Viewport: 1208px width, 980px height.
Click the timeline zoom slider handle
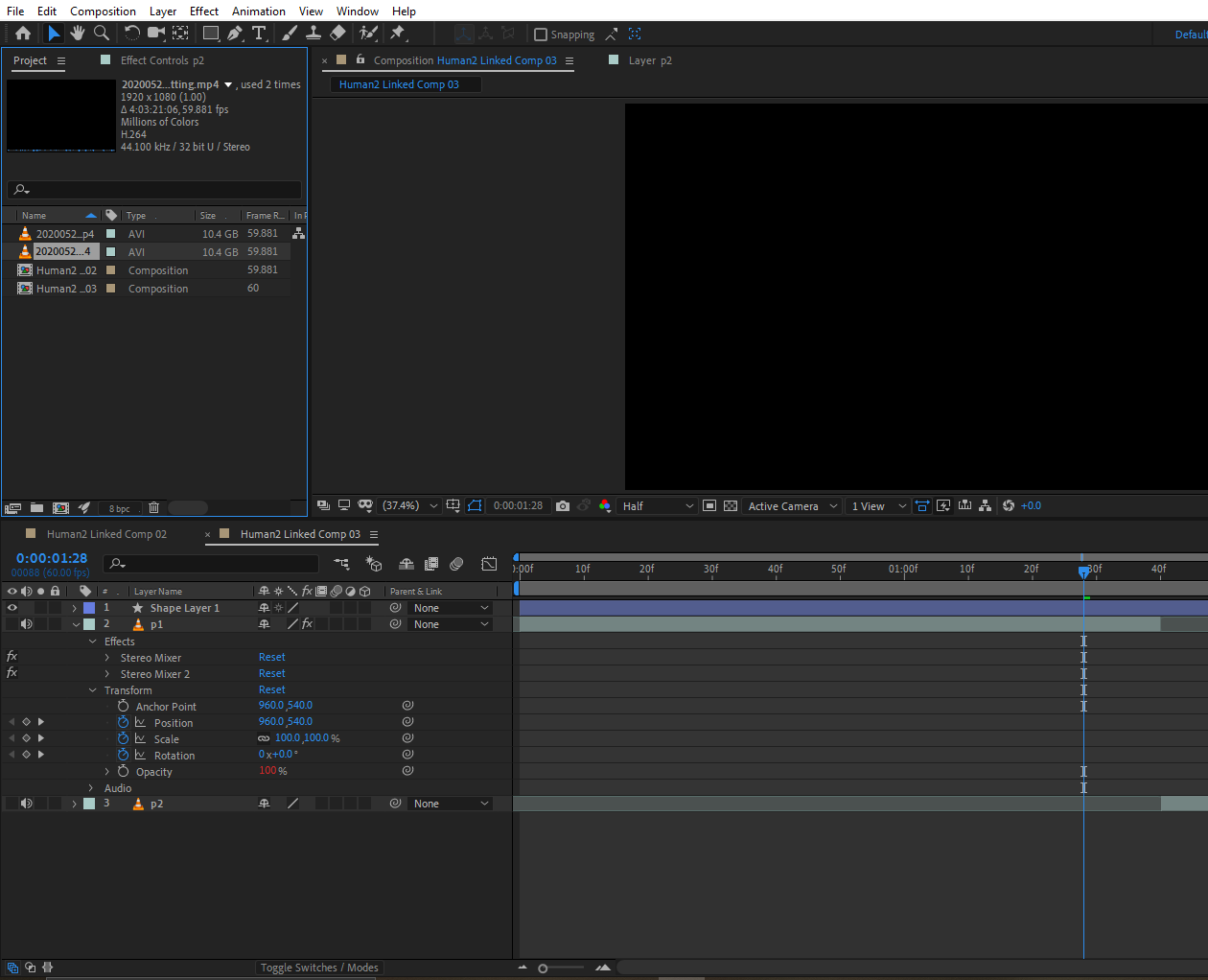(x=543, y=968)
